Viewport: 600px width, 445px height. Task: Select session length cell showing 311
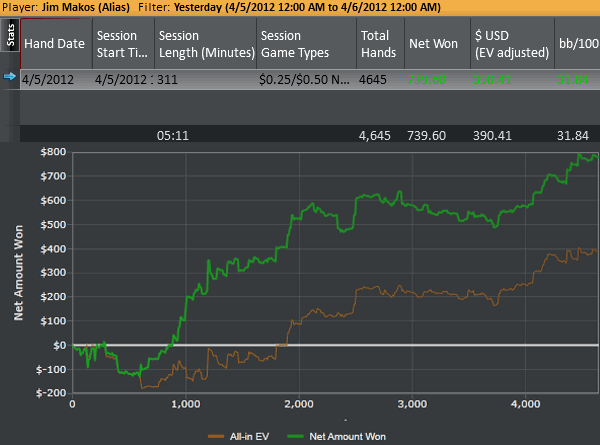tap(167, 80)
